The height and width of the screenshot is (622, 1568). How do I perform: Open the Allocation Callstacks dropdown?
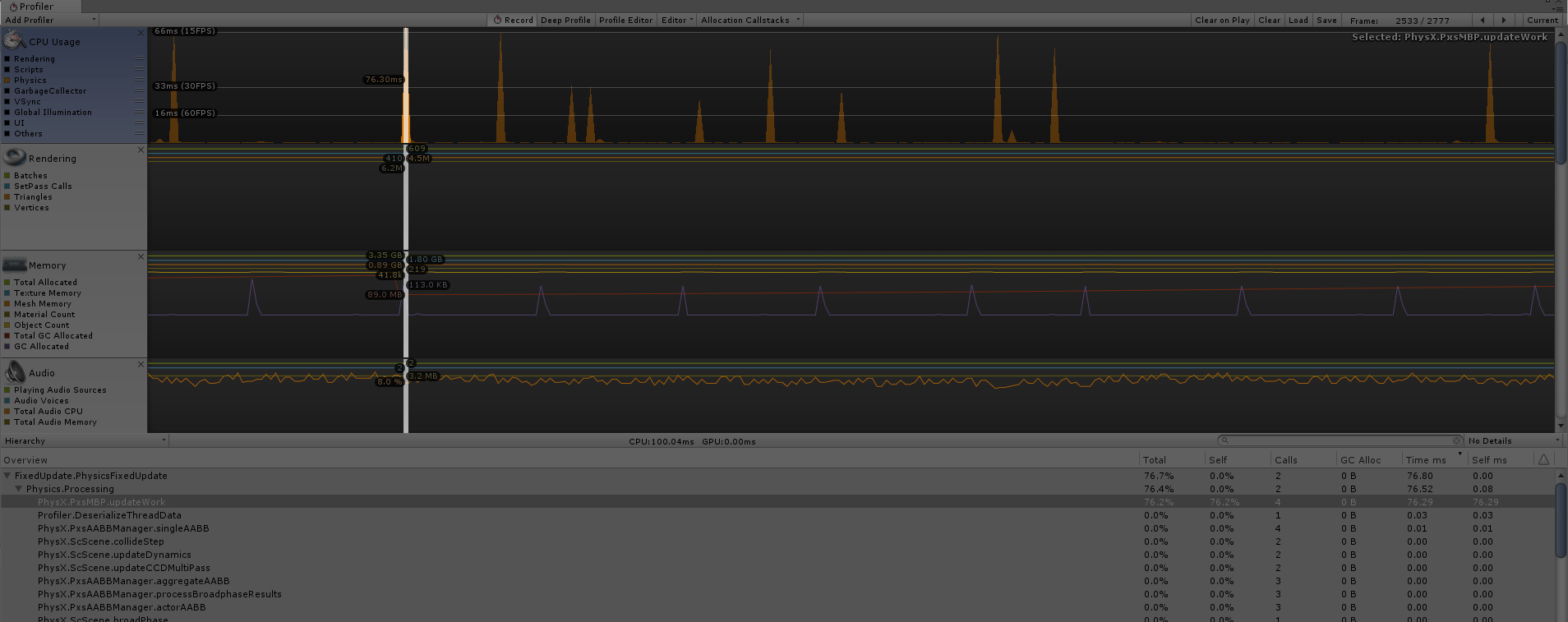pyautogui.click(x=749, y=20)
